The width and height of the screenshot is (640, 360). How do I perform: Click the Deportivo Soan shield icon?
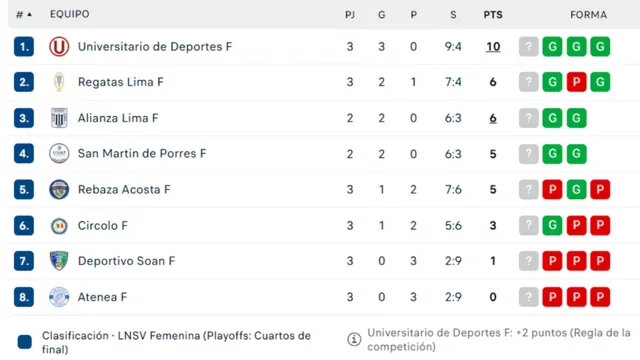click(x=59, y=261)
